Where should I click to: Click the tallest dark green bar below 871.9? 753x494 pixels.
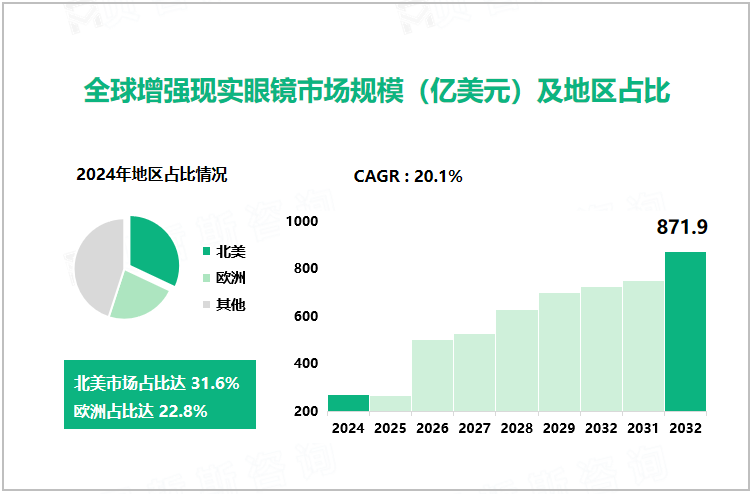point(685,332)
